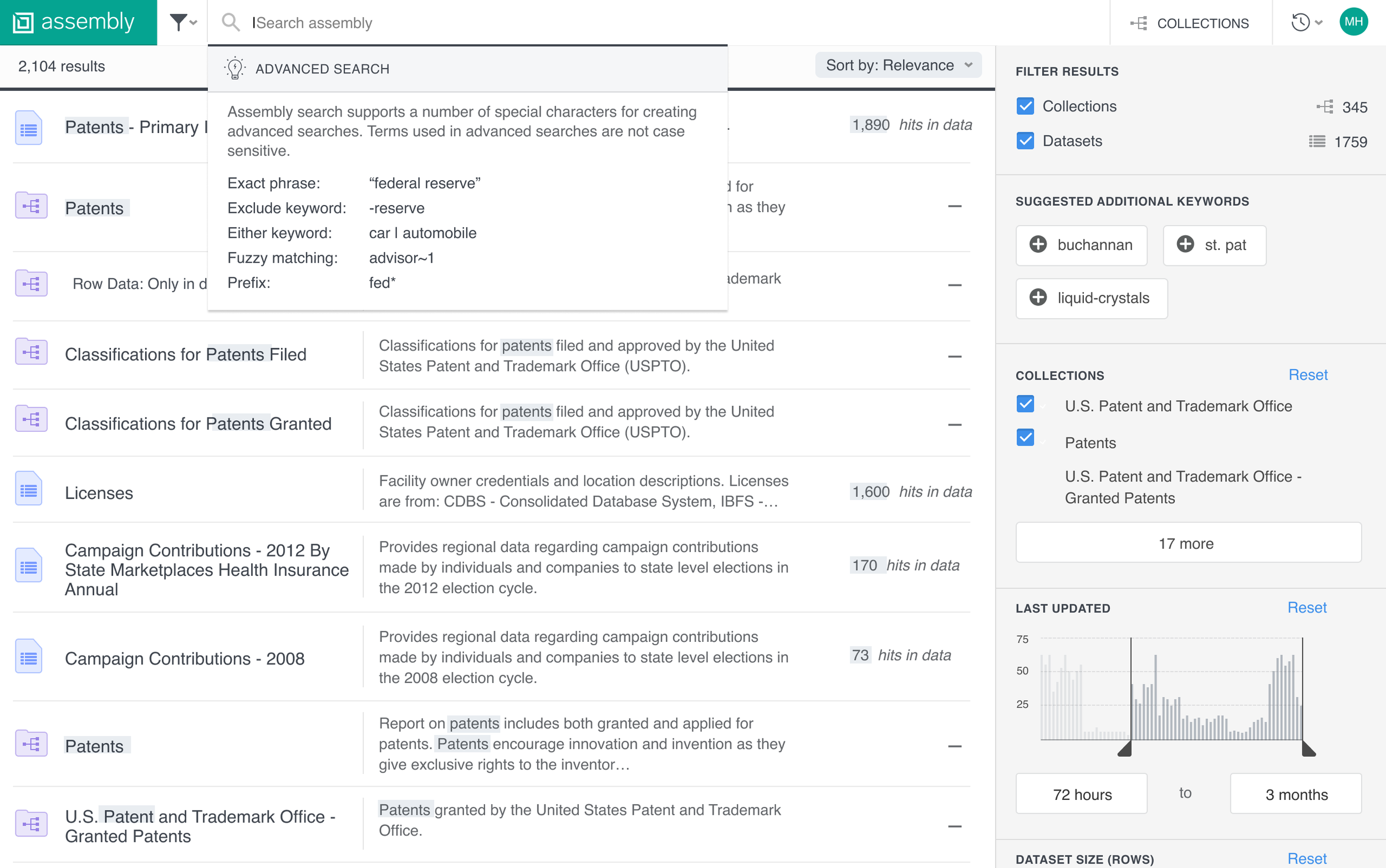Reset the Last Updated filter
The image size is (1386, 868).
click(x=1307, y=607)
